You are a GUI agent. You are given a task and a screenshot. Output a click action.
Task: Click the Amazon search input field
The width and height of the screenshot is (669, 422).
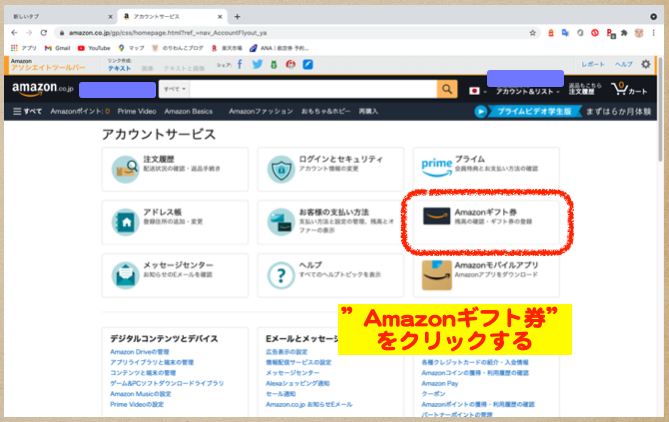point(313,89)
